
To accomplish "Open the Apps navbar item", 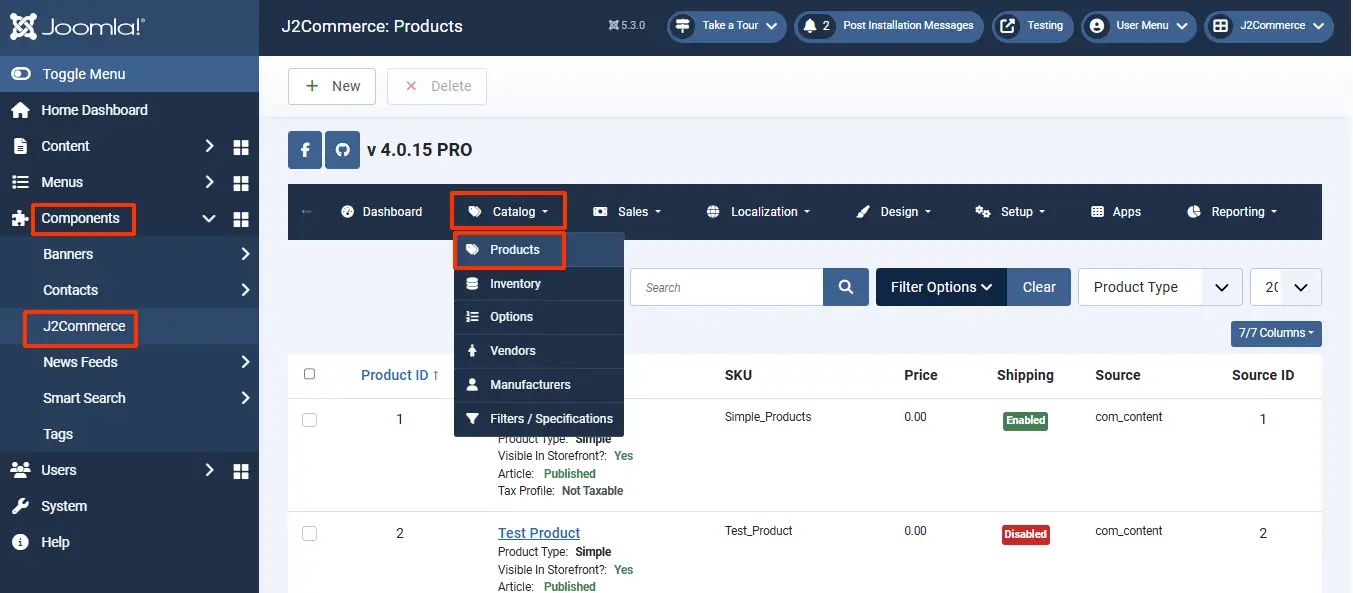I will pos(1115,212).
